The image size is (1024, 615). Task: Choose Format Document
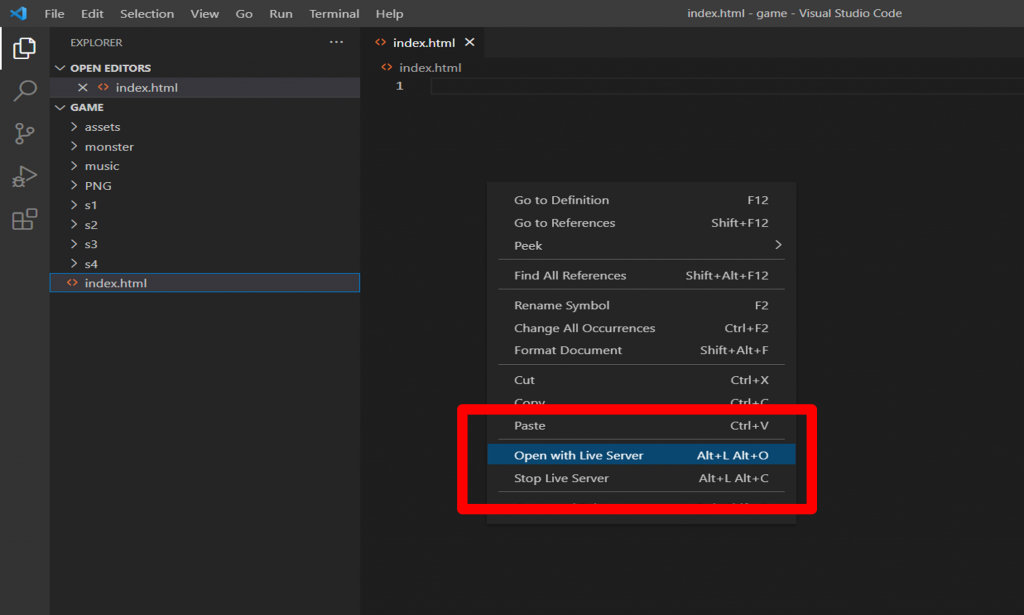click(x=641, y=350)
